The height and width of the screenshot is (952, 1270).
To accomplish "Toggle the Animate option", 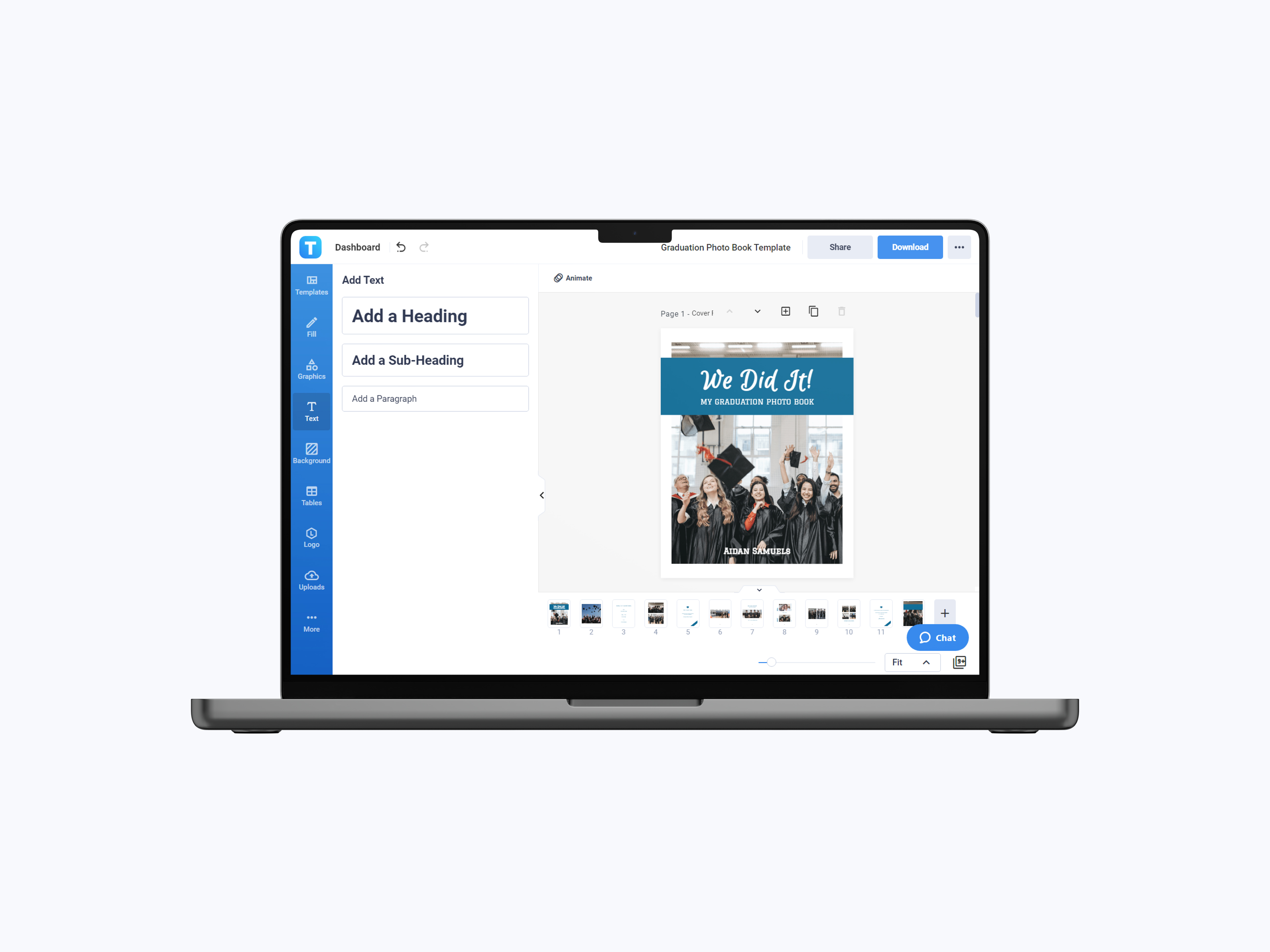I will coord(573,278).
